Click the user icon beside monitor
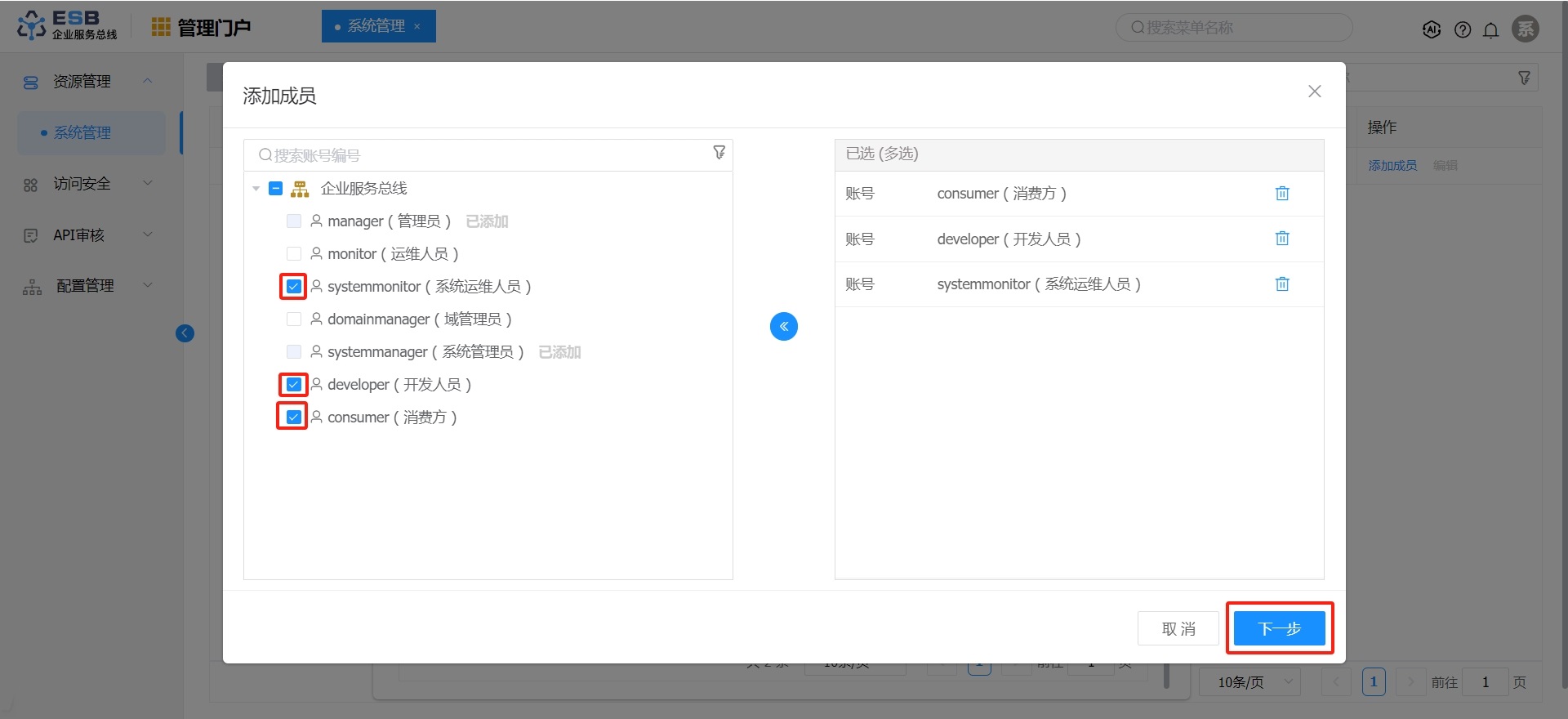1568x719 pixels. click(x=316, y=253)
